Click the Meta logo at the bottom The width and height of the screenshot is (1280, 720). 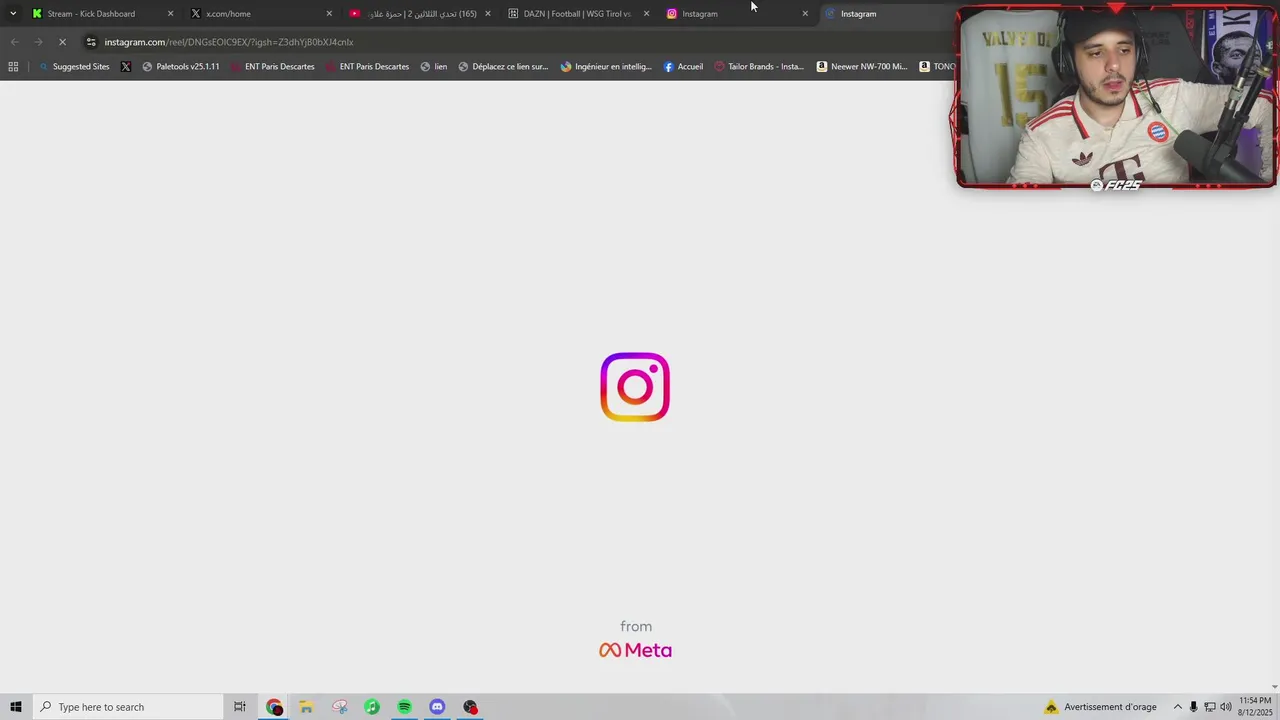[635, 650]
